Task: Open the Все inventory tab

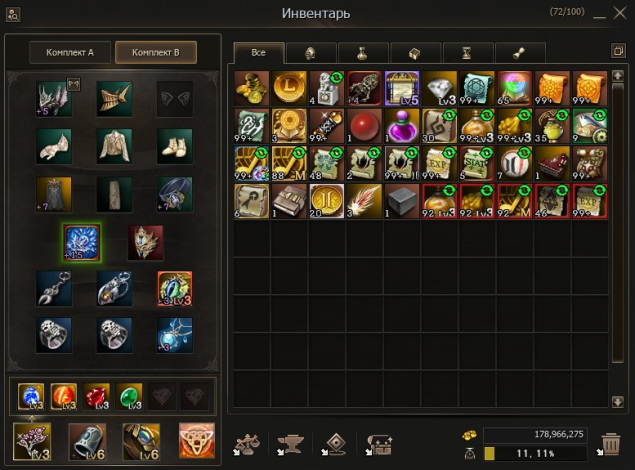Action: tap(259, 53)
